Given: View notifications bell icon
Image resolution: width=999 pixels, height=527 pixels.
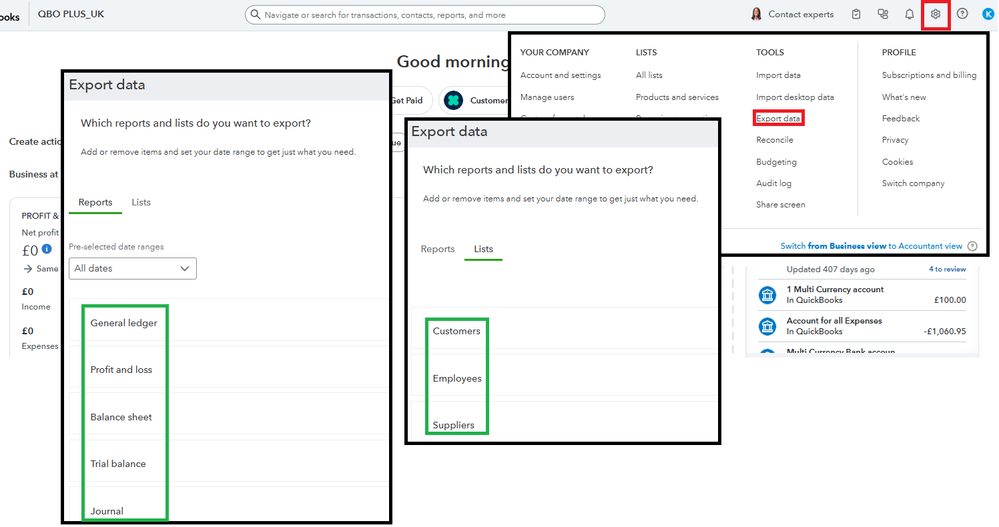Looking at the screenshot, I should [909, 14].
